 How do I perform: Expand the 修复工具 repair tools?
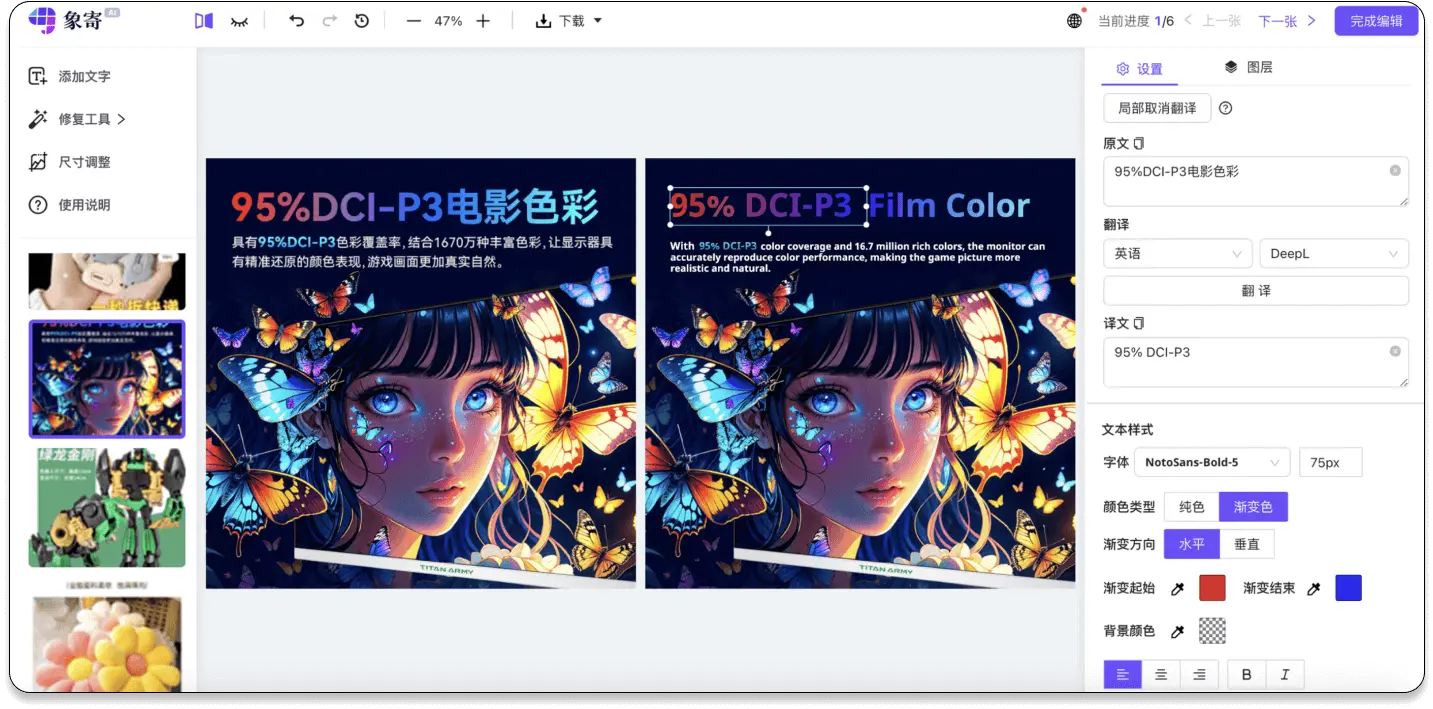point(77,119)
